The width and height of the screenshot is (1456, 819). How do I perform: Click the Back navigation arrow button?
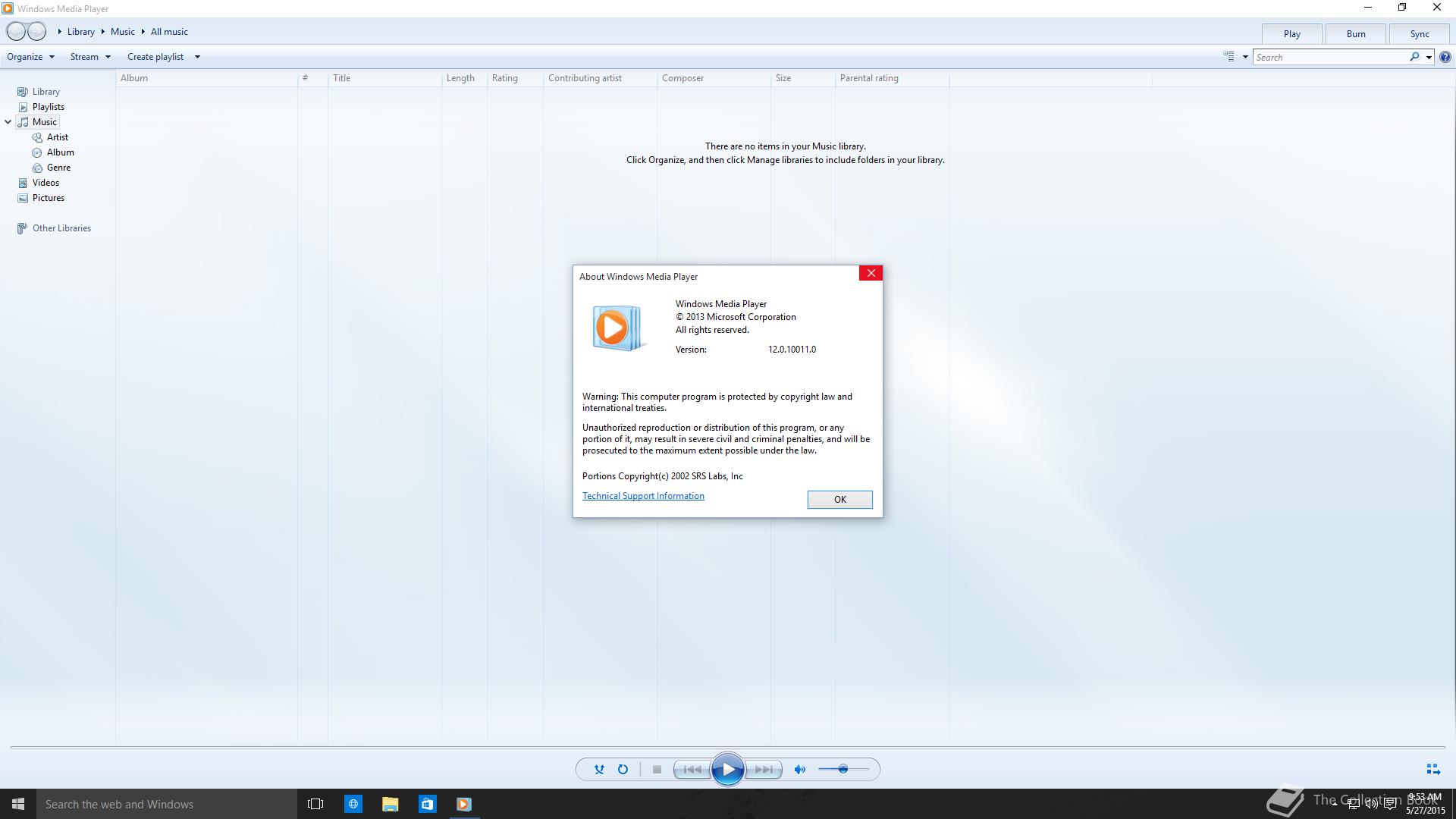tap(16, 31)
